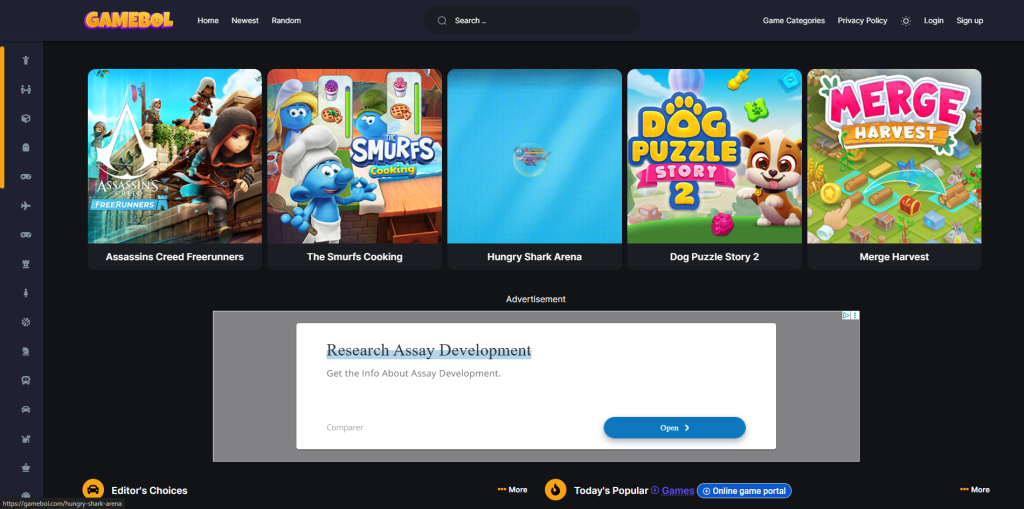Open the Hungry Shark Arena thumbnail
1024x509 pixels.
coord(534,156)
